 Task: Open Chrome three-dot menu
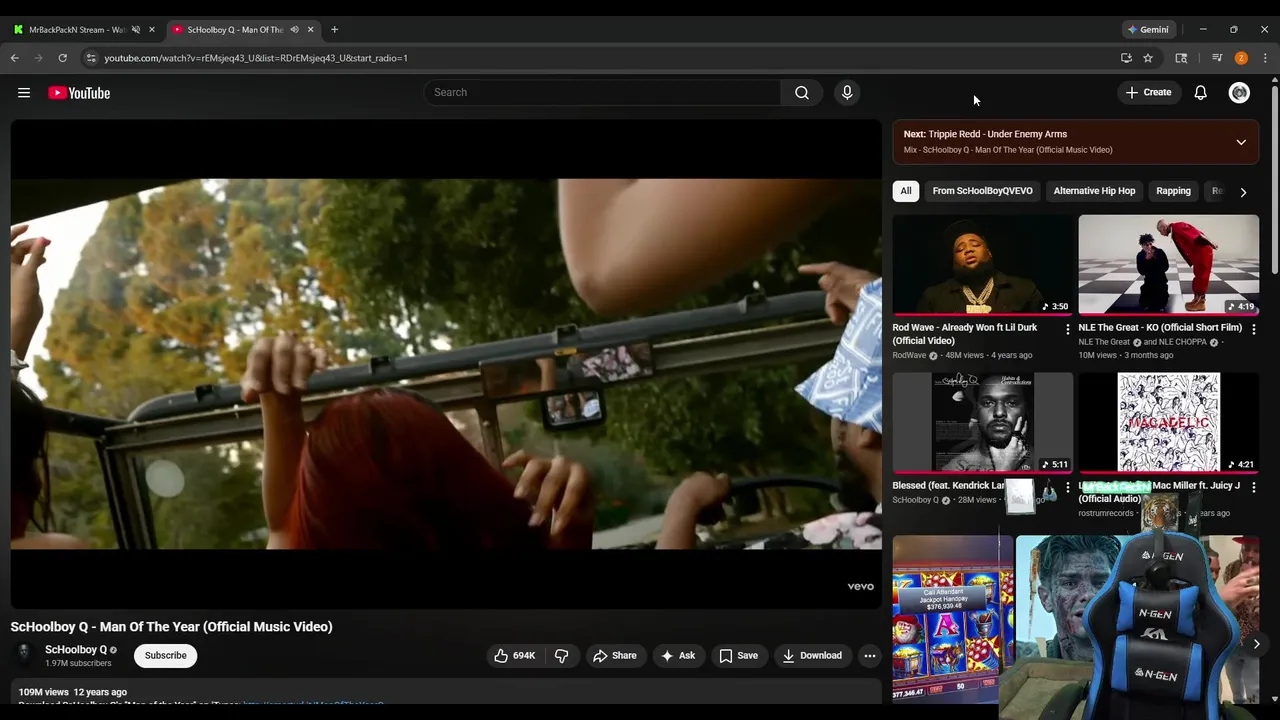pyautogui.click(x=1265, y=58)
